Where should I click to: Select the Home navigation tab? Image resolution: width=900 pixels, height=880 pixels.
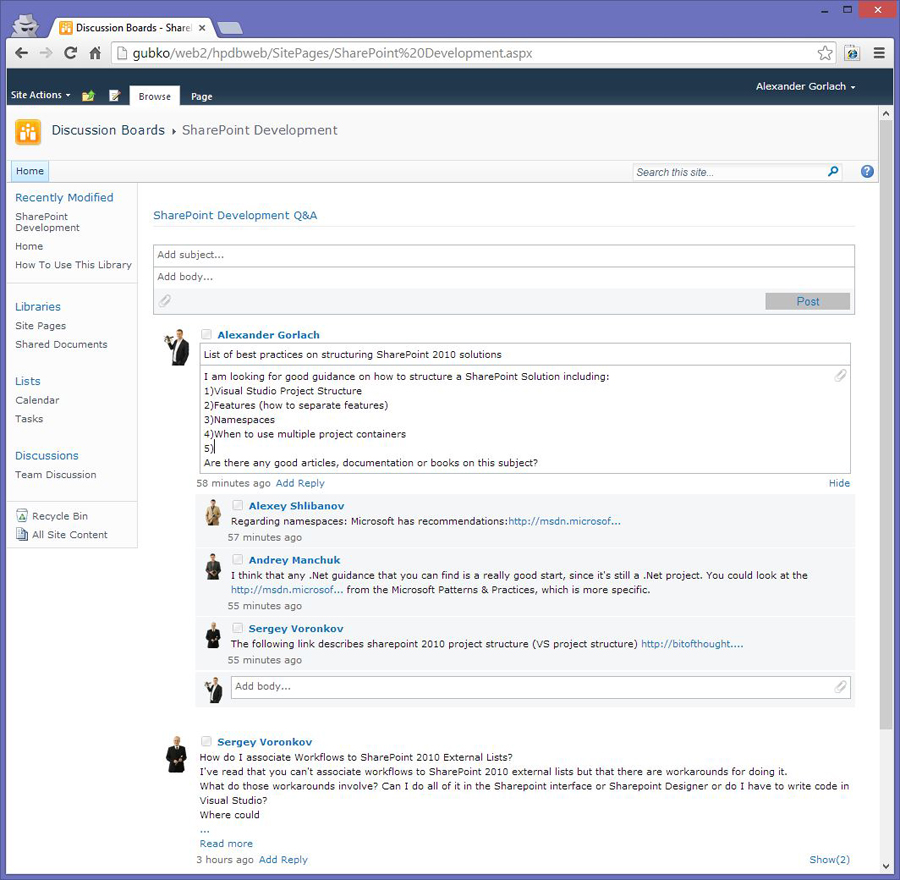[30, 171]
